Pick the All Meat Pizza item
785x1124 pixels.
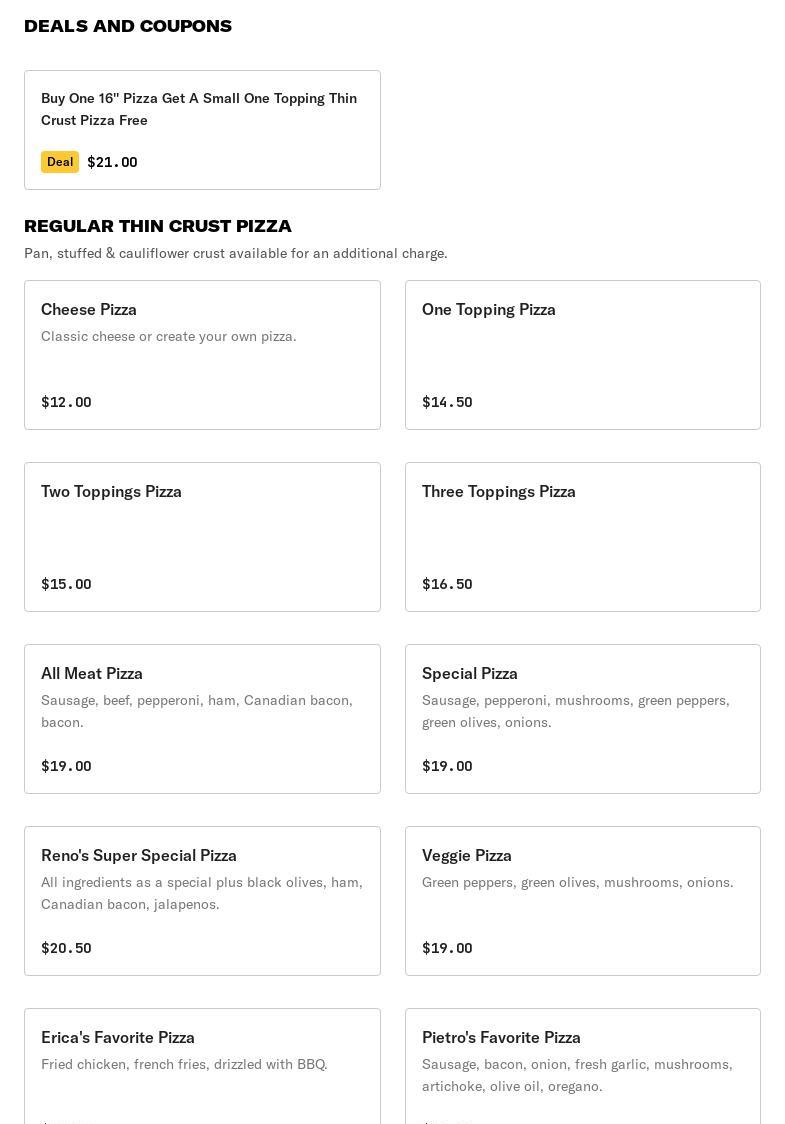coord(202,719)
